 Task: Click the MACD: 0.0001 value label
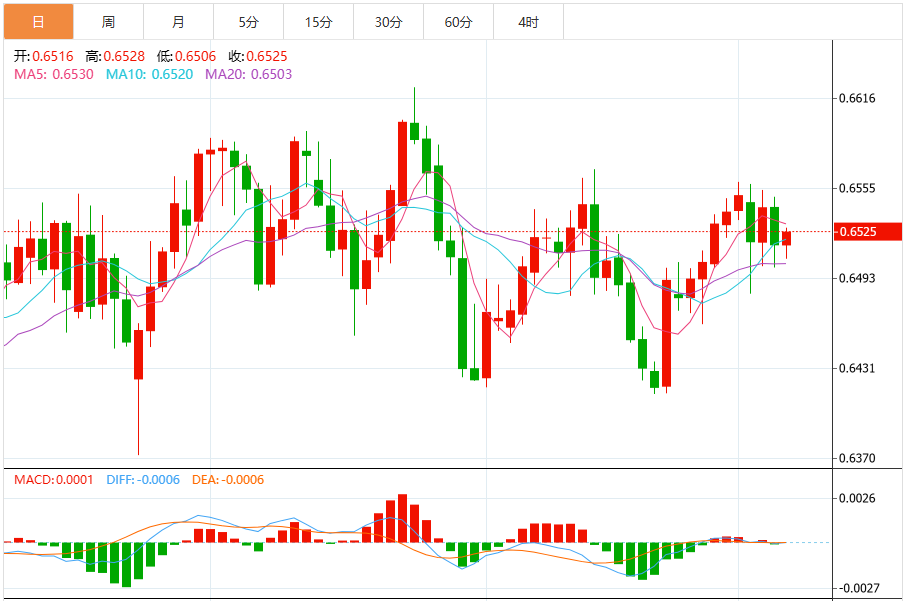coord(55,480)
